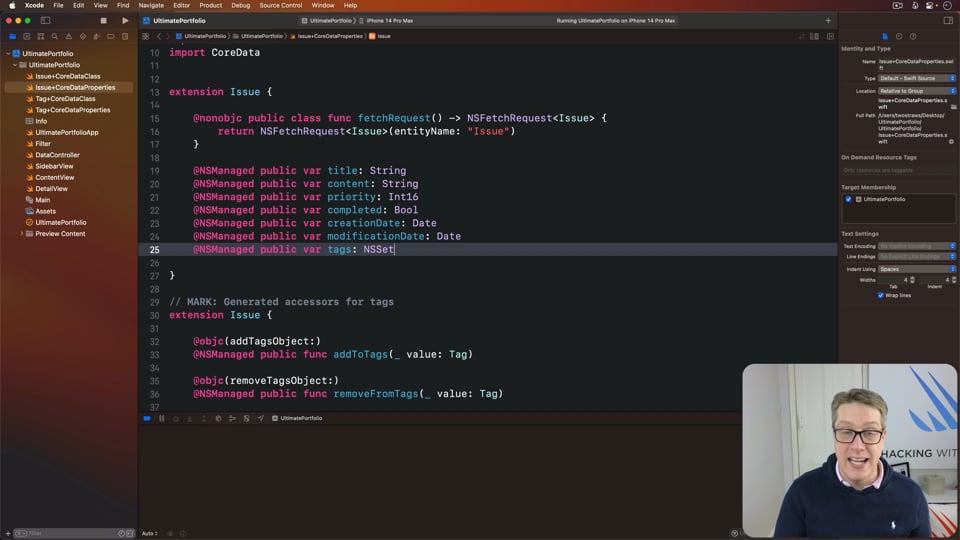960x540 pixels.
Task: Open the Editor menu
Action: pyautogui.click(x=181, y=5)
